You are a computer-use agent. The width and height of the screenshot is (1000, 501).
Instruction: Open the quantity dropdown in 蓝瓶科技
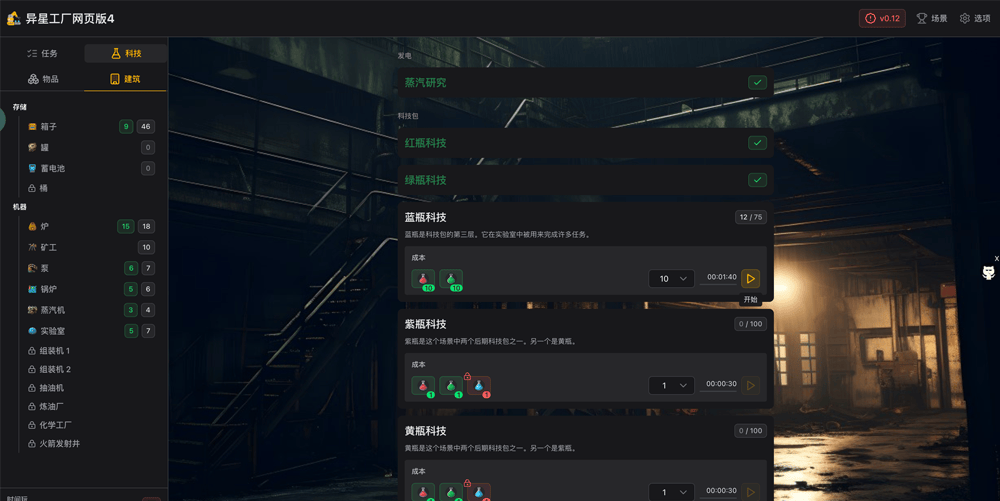[672, 279]
